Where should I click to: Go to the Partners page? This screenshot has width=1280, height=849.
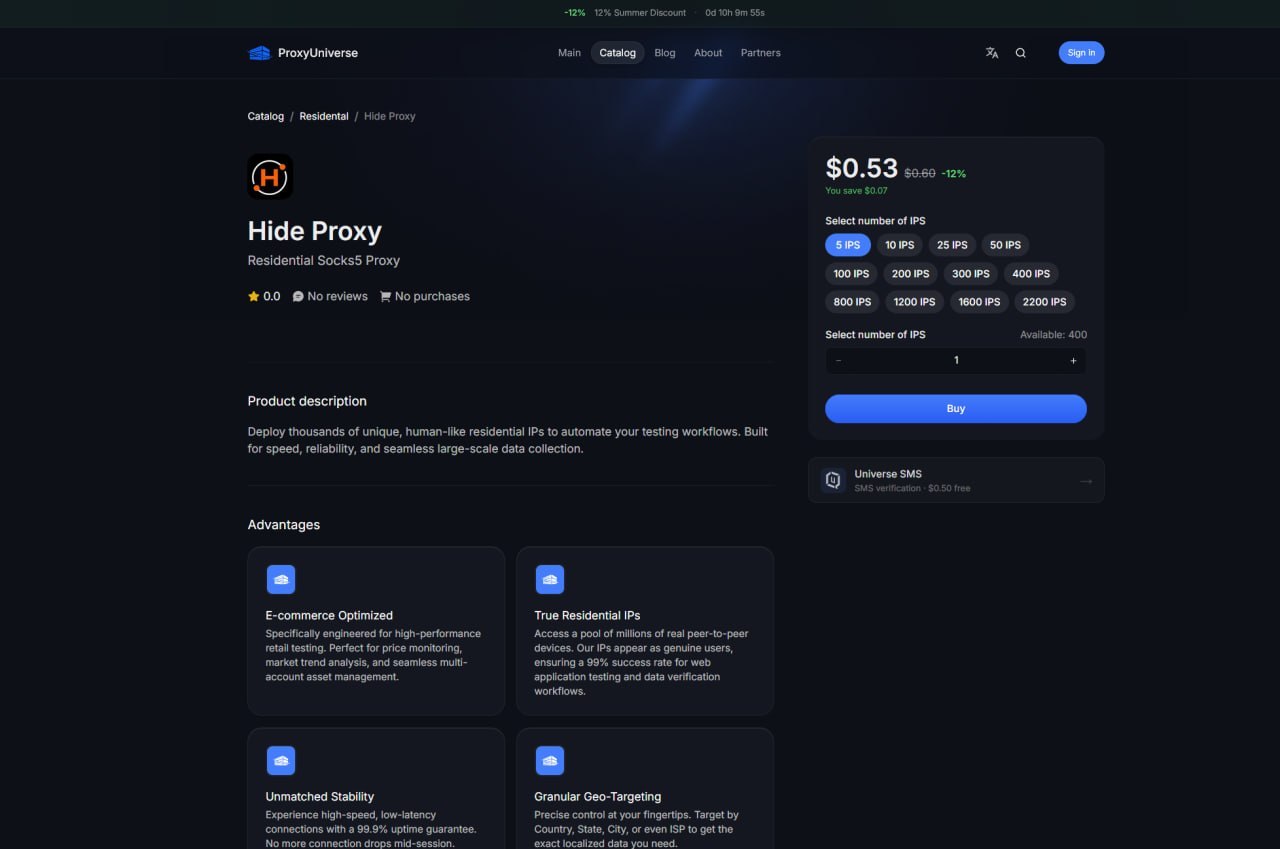(761, 53)
